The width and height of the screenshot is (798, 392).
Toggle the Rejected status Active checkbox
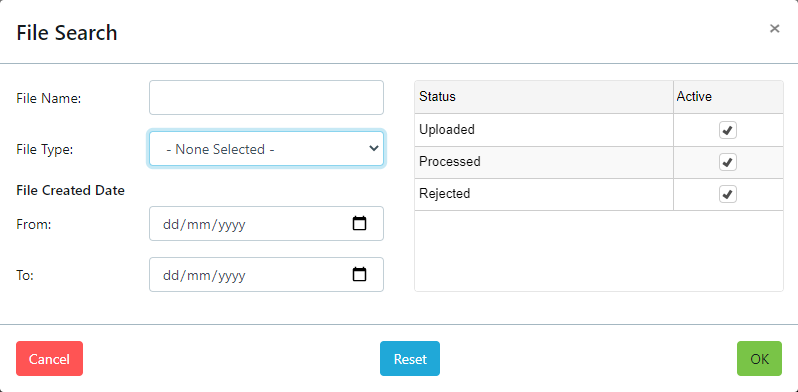(728, 194)
